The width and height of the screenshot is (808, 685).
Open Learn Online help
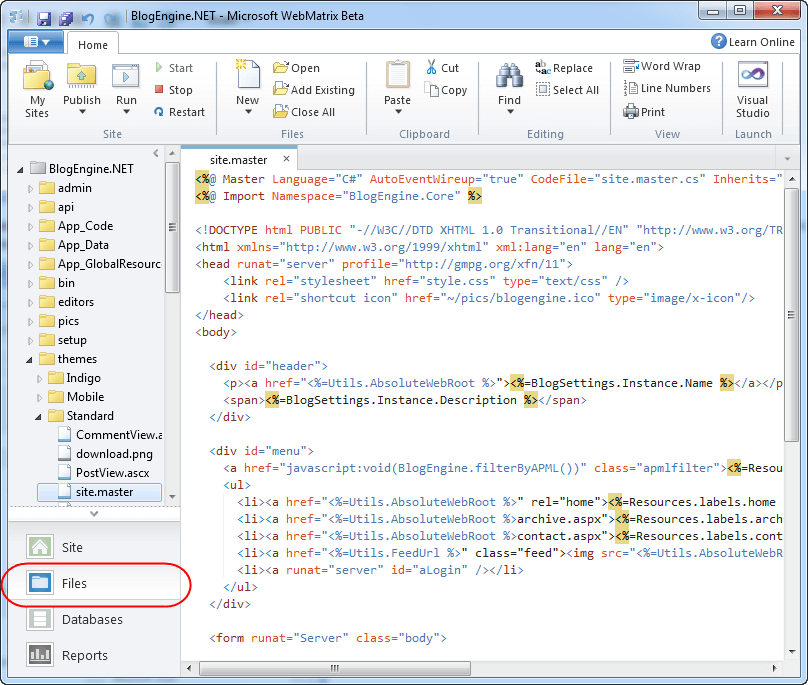click(753, 42)
